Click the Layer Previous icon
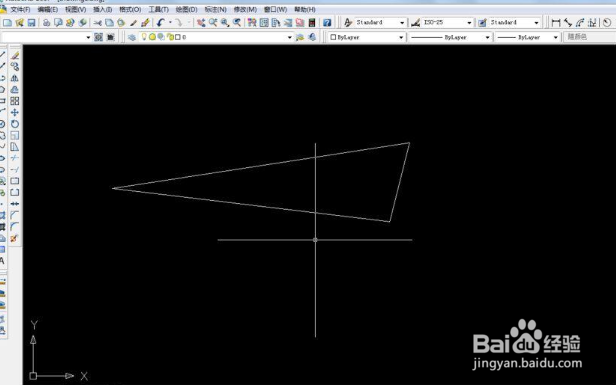Screen dimensions: 616x385 coord(312,37)
